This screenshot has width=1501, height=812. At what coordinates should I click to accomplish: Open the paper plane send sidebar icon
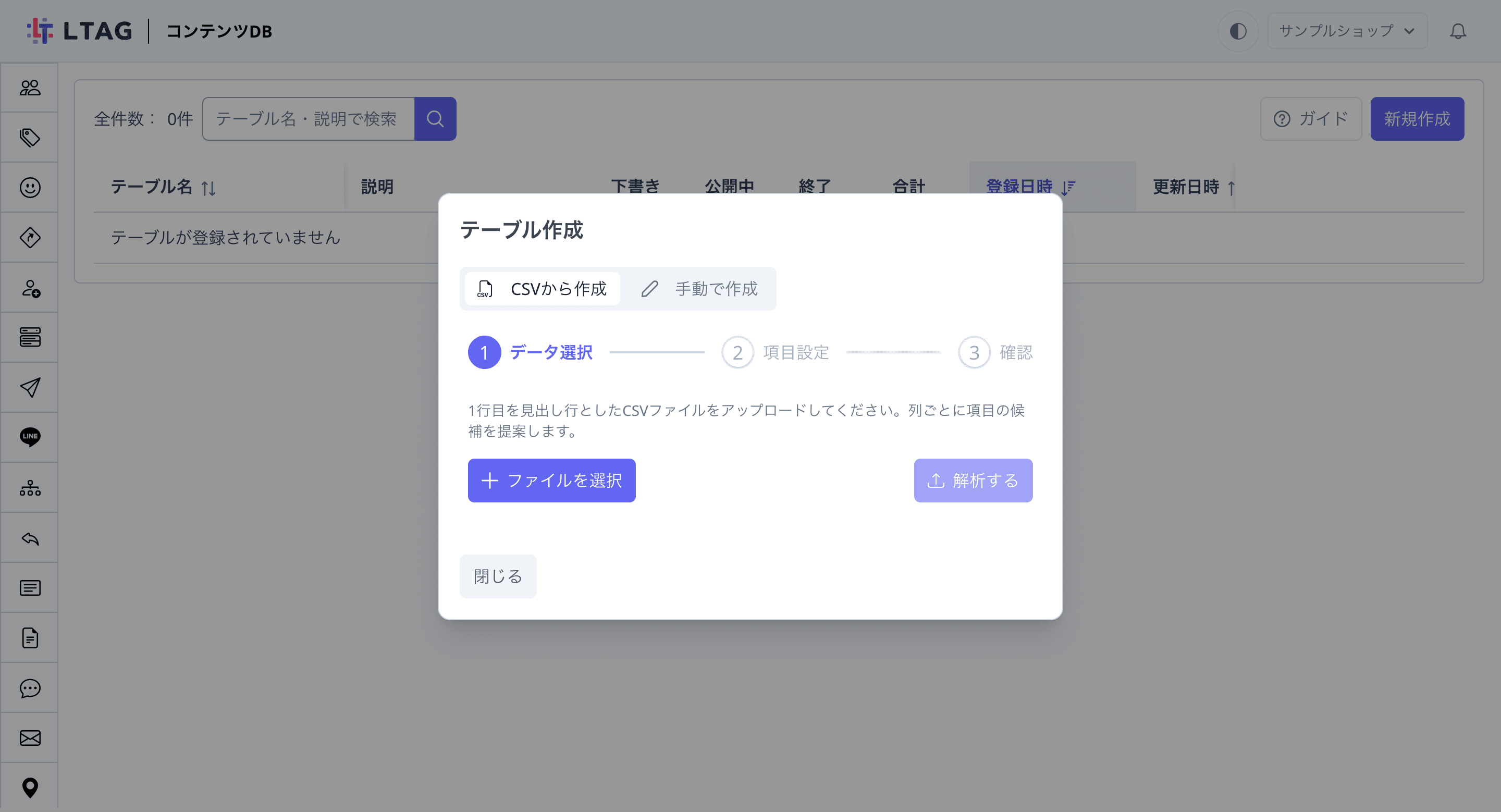pyautogui.click(x=30, y=387)
